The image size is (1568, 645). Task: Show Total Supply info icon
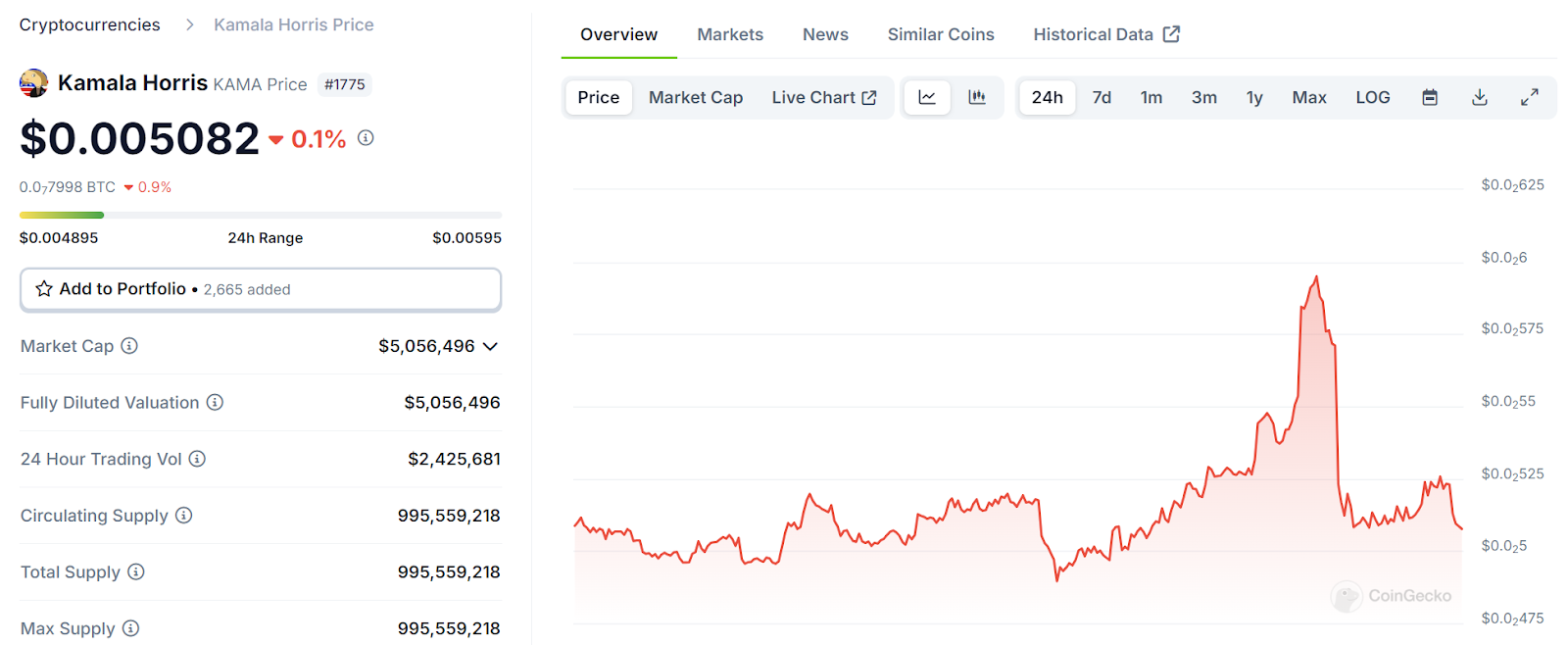(136, 571)
